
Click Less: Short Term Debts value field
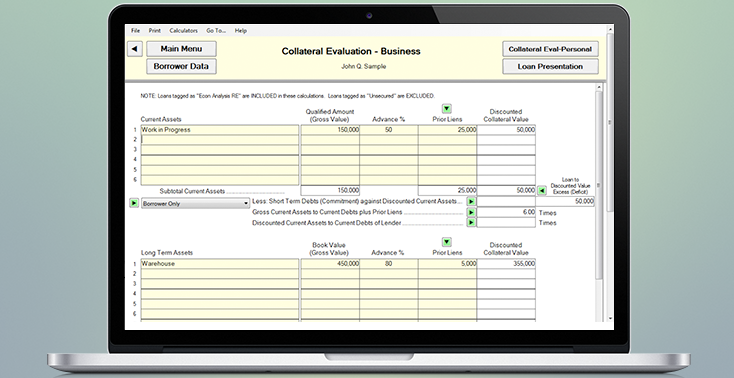506,201
